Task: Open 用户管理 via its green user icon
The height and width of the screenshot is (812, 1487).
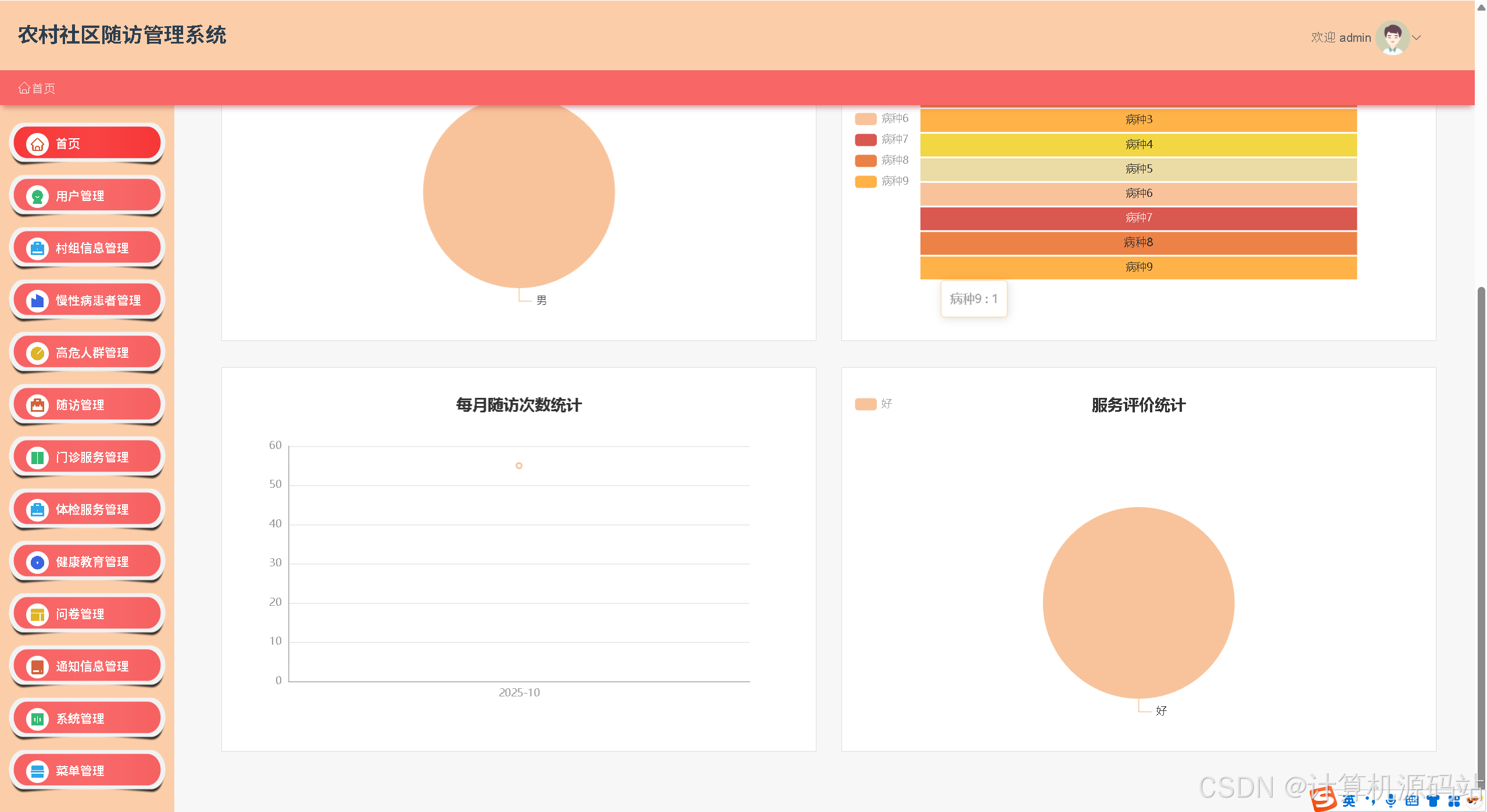Action: pyautogui.click(x=37, y=196)
